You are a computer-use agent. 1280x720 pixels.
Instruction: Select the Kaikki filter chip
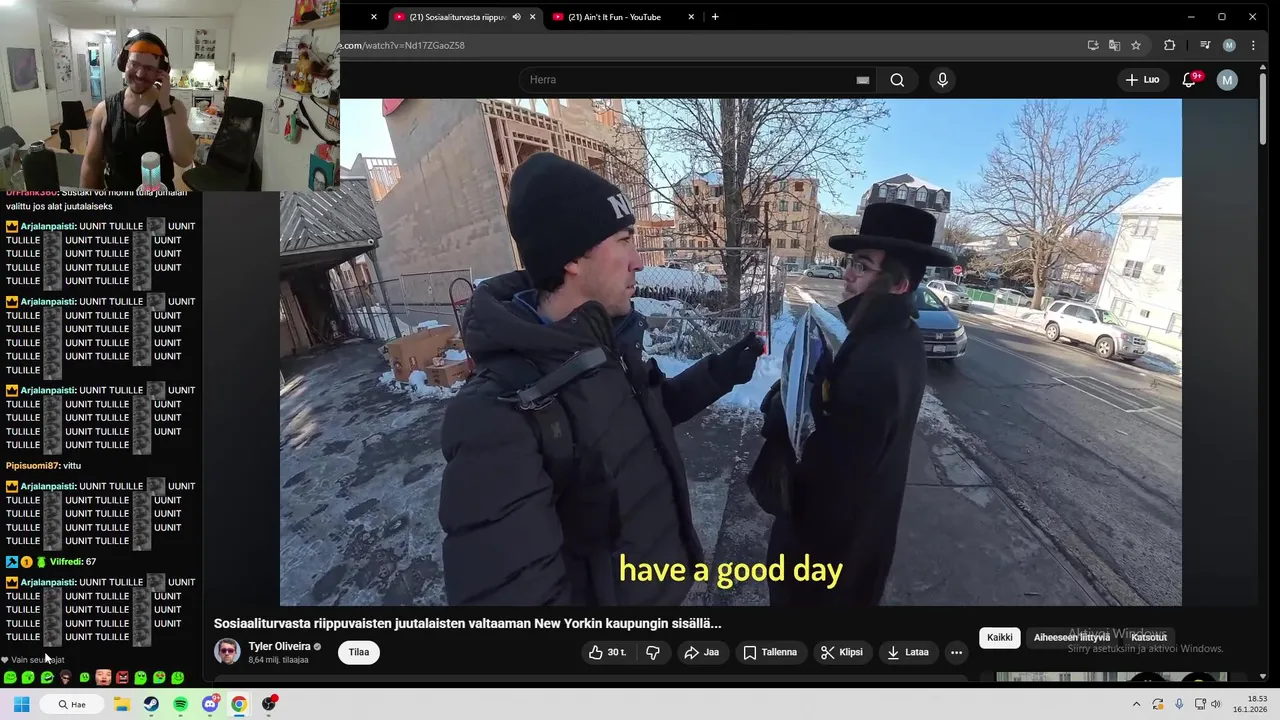coord(1000,638)
